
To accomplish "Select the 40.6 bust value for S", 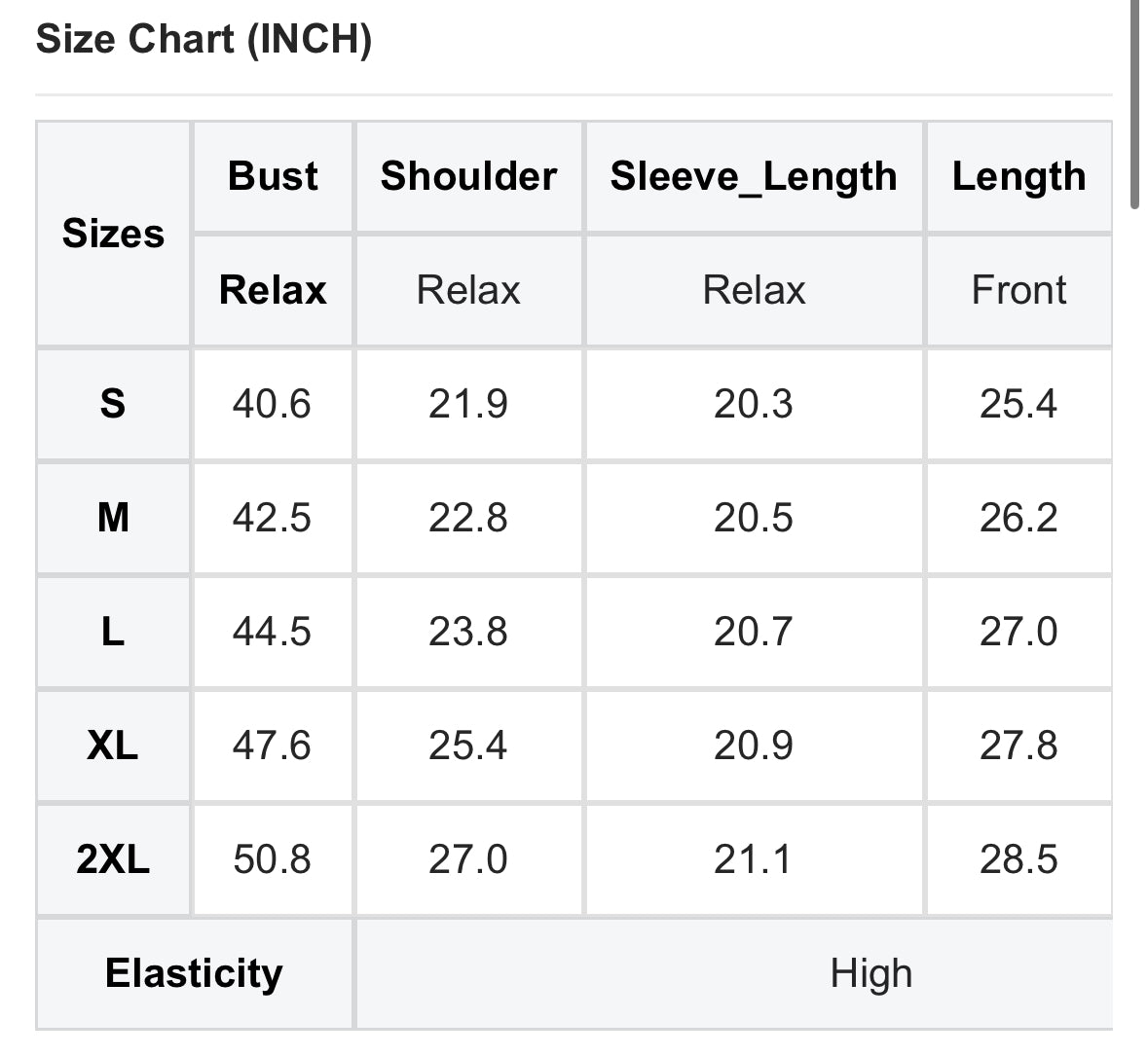I will (272, 403).
